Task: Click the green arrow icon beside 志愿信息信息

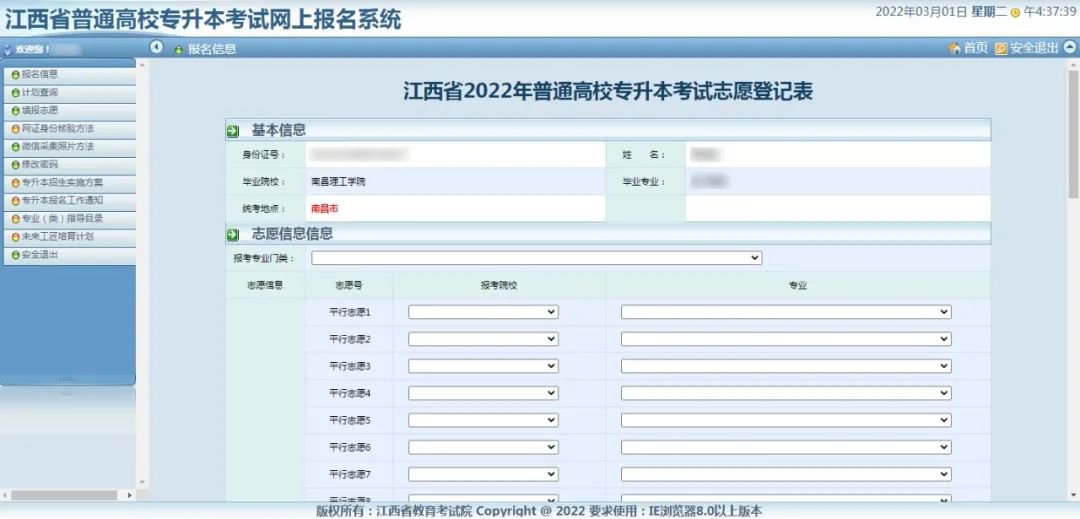Action: pyautogui.click(x=233, y=235)
